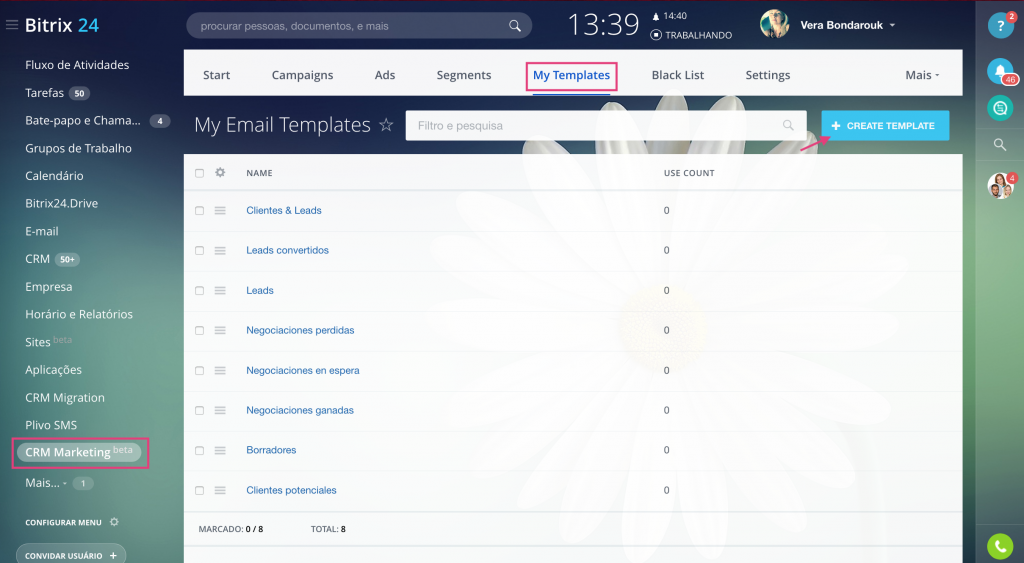Viewport: 1024px width, 563px height.
Task: Open notifications bell with 46 badge
Action: 1000,71
